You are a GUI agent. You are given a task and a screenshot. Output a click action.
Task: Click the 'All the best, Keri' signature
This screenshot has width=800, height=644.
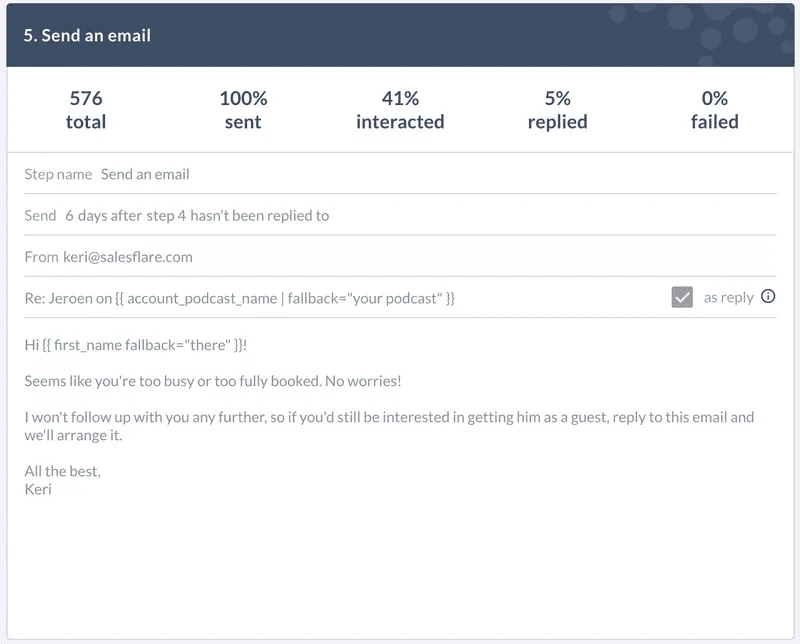click(x=62, y=480)
